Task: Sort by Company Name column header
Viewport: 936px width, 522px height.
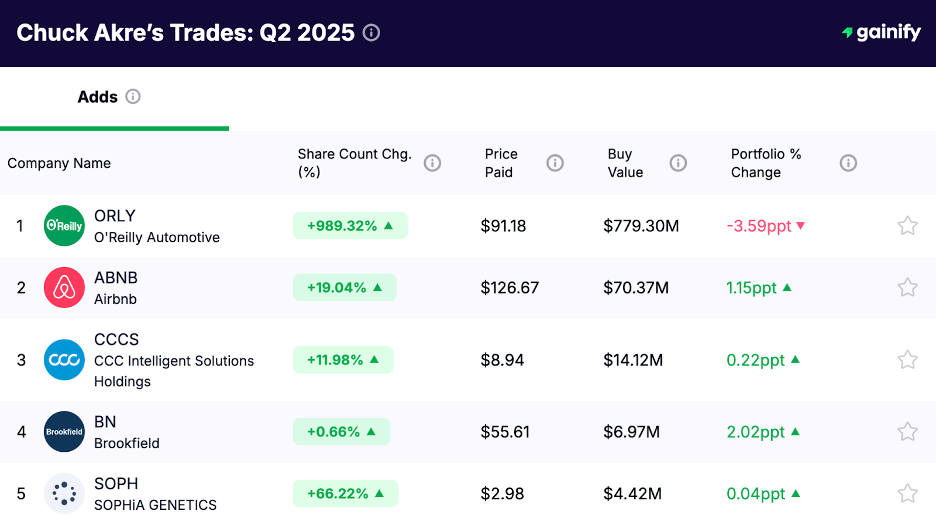Action: coord(59,163)
